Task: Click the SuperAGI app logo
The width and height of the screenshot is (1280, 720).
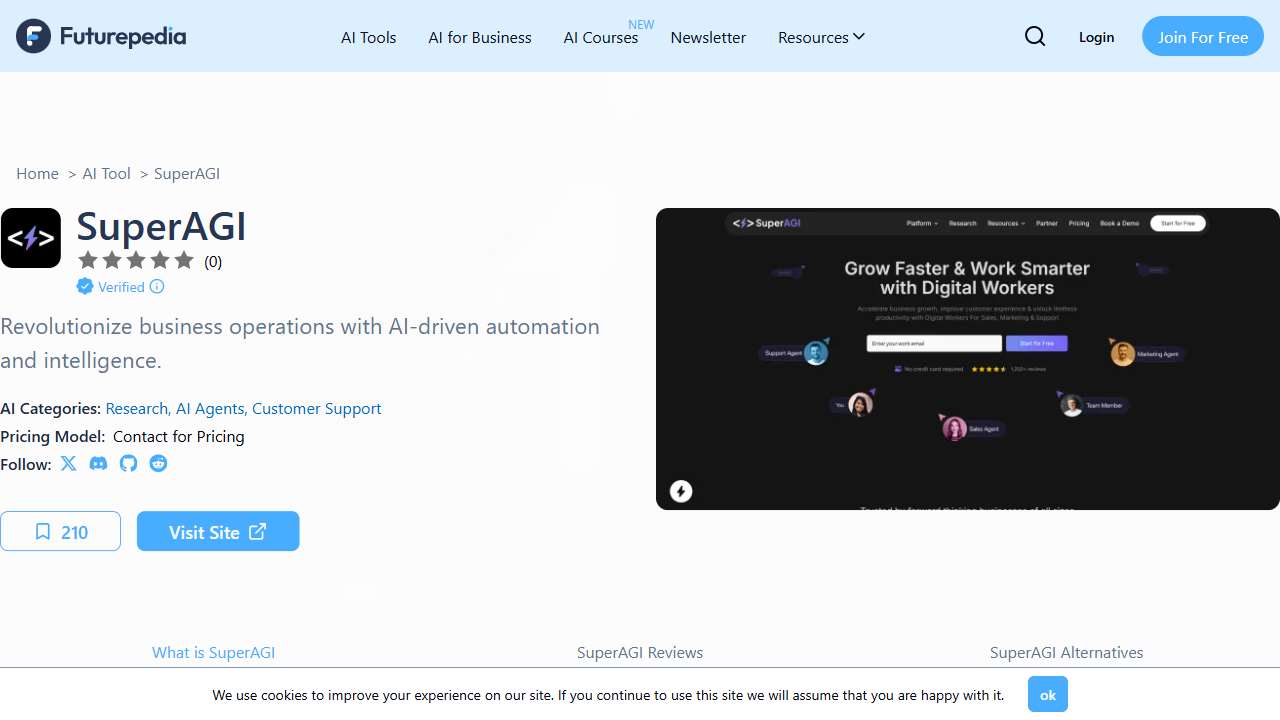Action: (31, 238)
